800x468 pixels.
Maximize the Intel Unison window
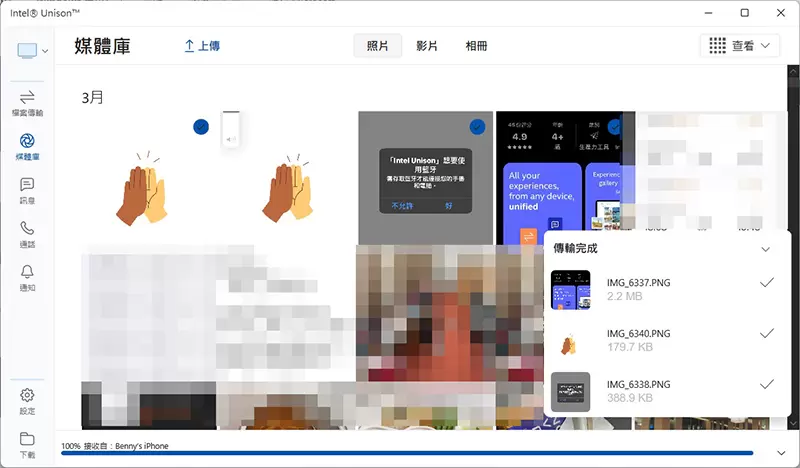click(744, 13)
